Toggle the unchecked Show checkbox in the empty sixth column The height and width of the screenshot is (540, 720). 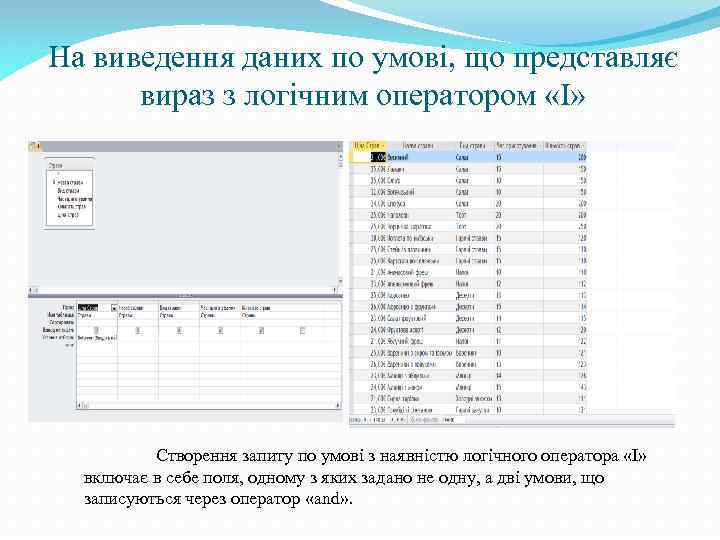pos(302,330)
